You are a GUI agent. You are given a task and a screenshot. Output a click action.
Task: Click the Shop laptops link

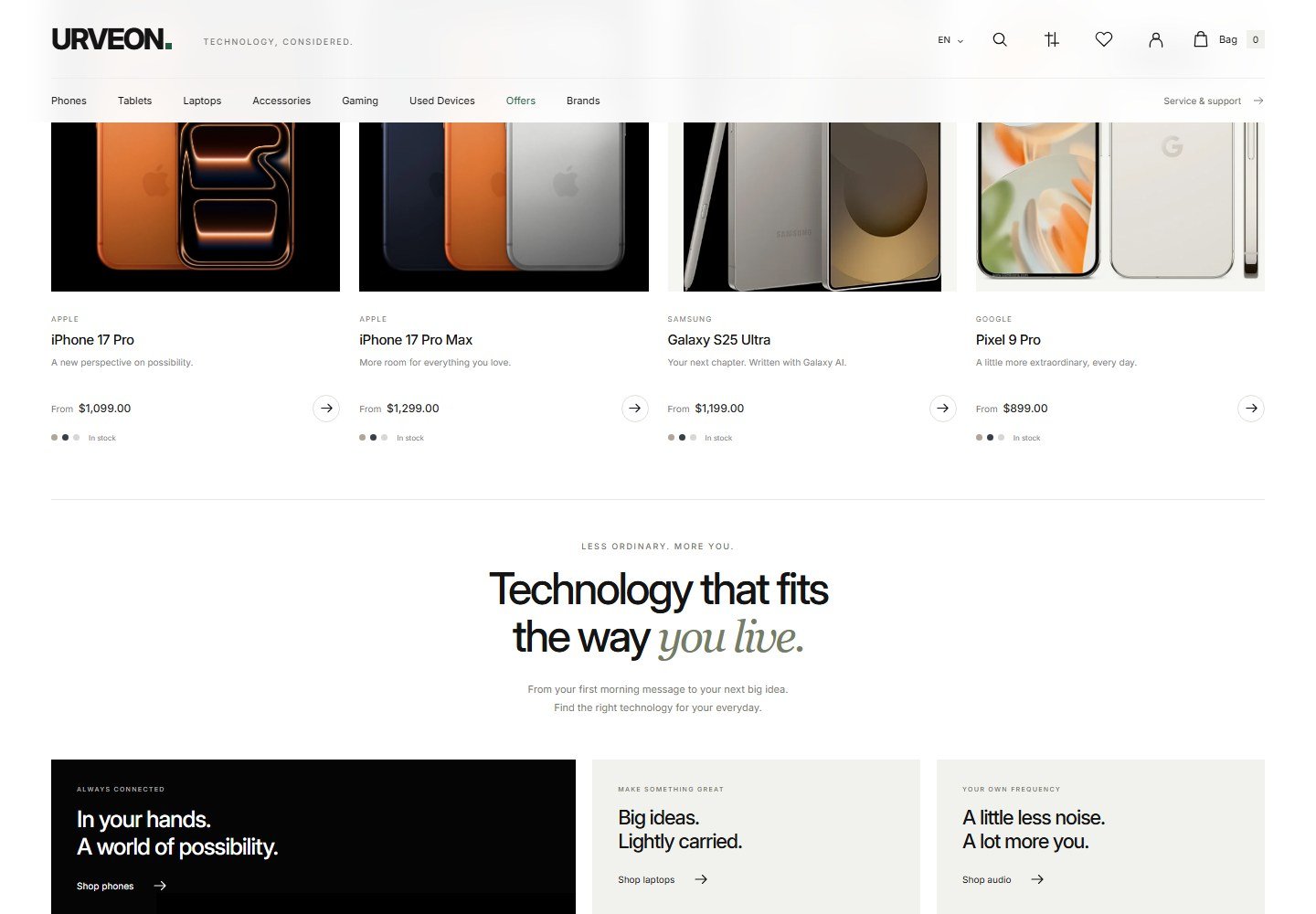(646, 879)
